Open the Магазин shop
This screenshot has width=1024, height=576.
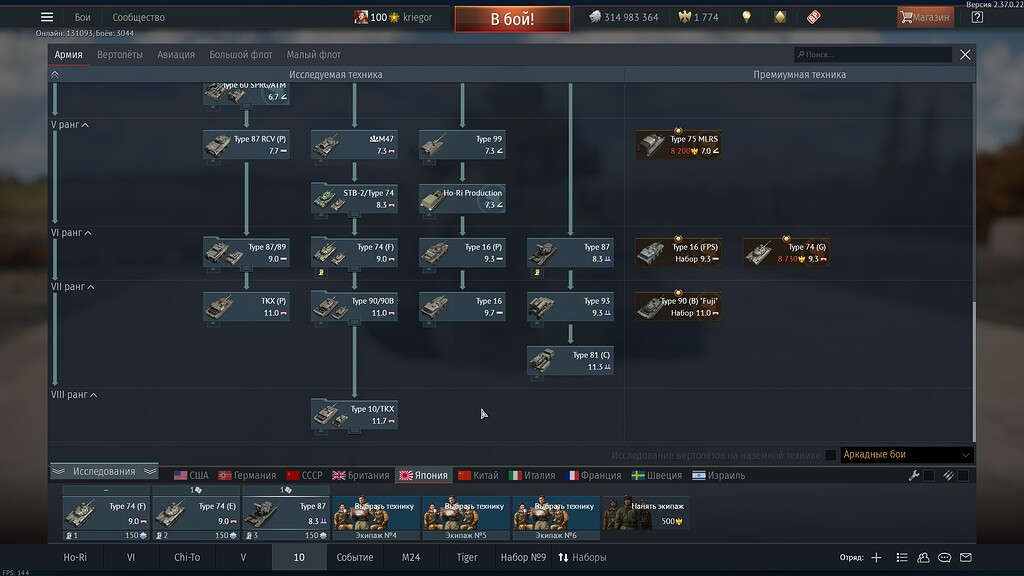[x=925, y=17]
